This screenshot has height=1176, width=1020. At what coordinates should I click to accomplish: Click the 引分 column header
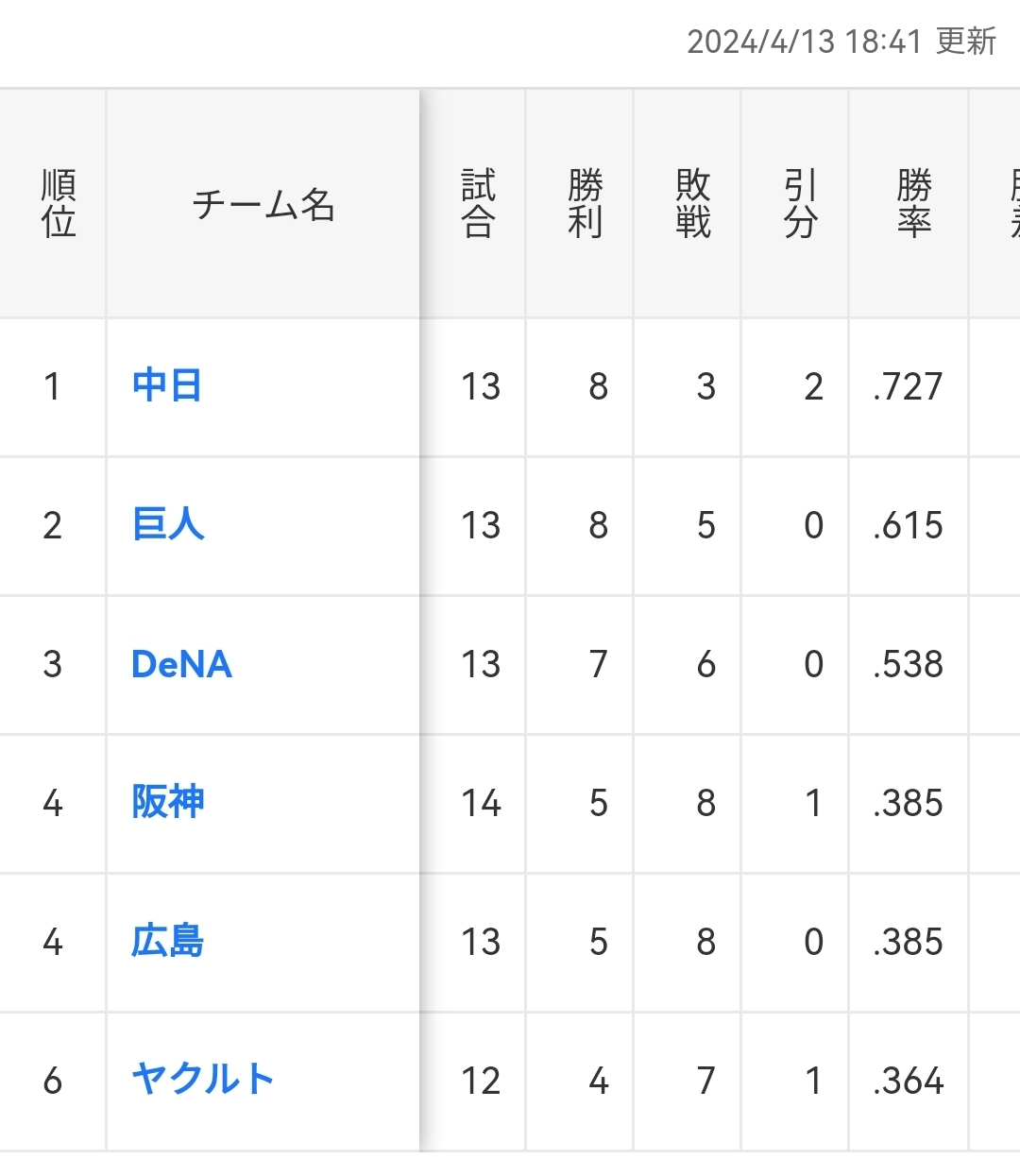(x=801, y=204)
